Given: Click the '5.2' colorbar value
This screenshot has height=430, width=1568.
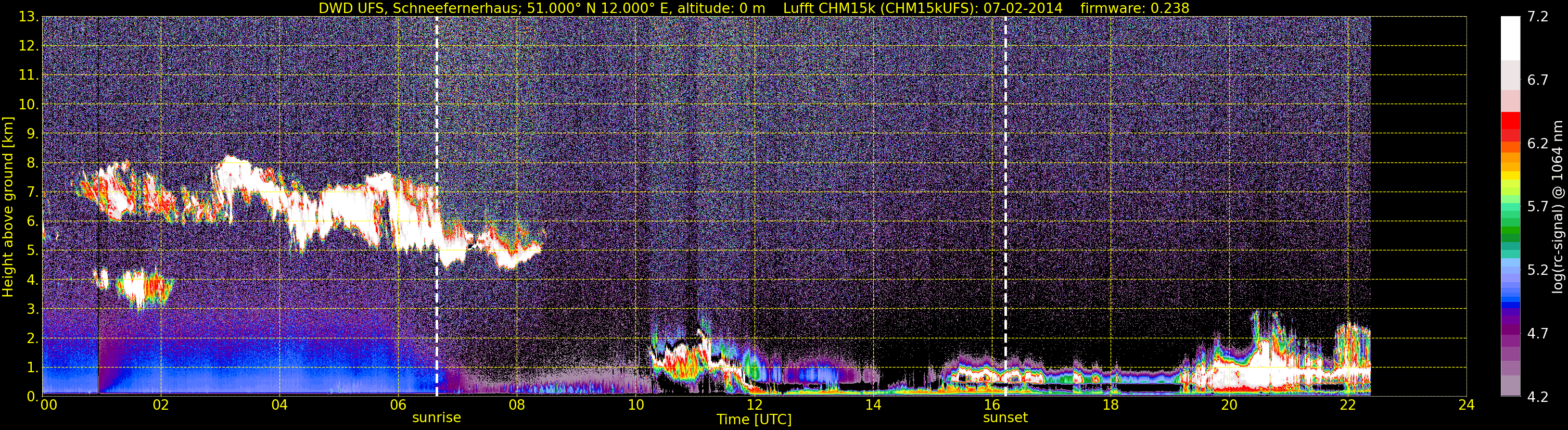Looking at the screenshot, I should (x=1538, y=270).
